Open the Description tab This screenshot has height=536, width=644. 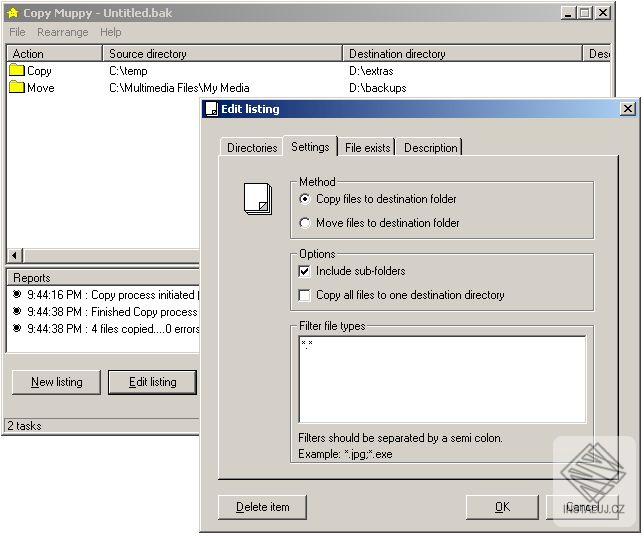click(x=430, y=148)
